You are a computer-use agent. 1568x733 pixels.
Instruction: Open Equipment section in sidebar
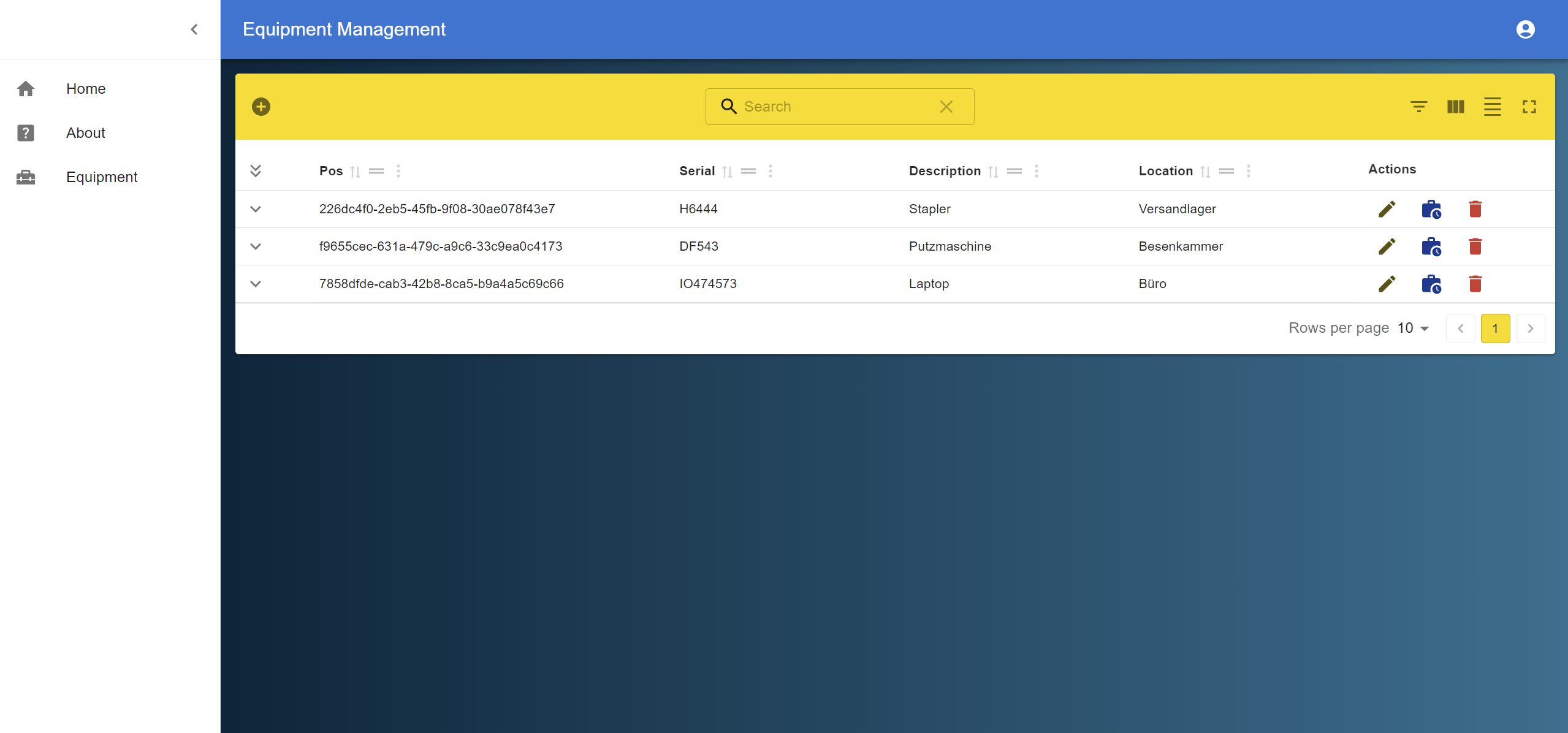[110, 177]
